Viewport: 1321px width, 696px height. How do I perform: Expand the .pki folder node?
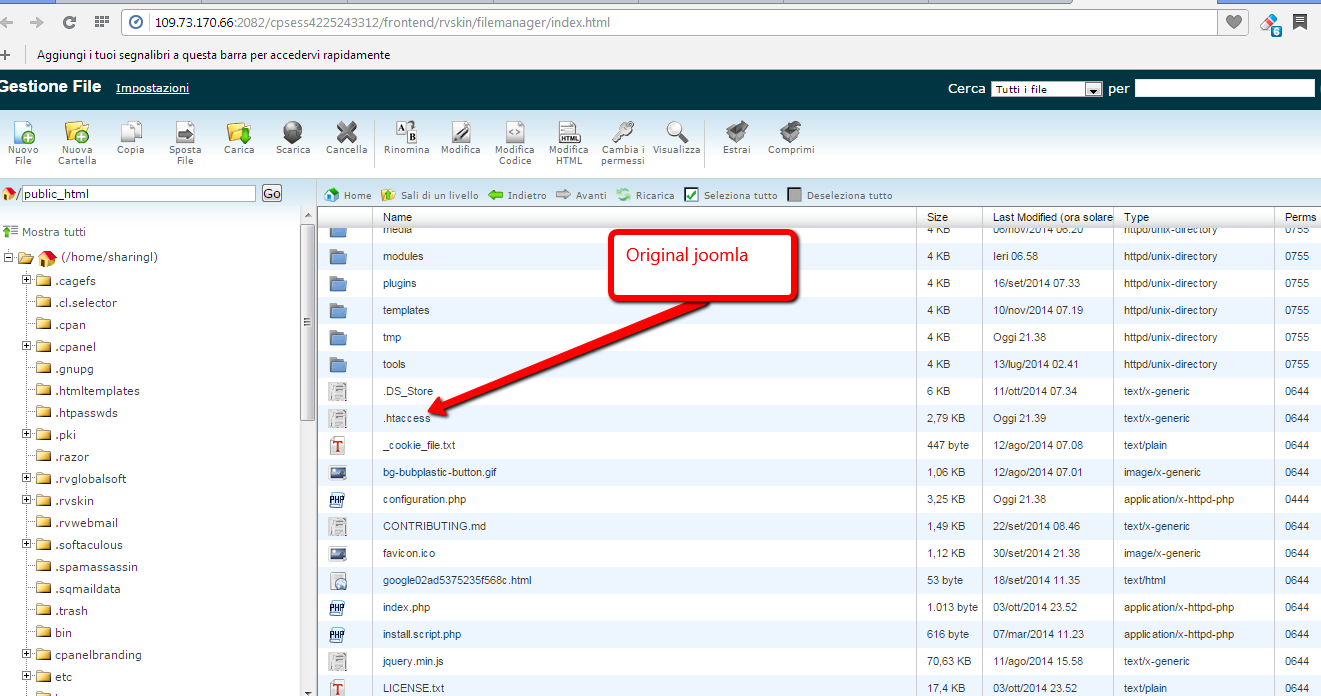(27, 435)
